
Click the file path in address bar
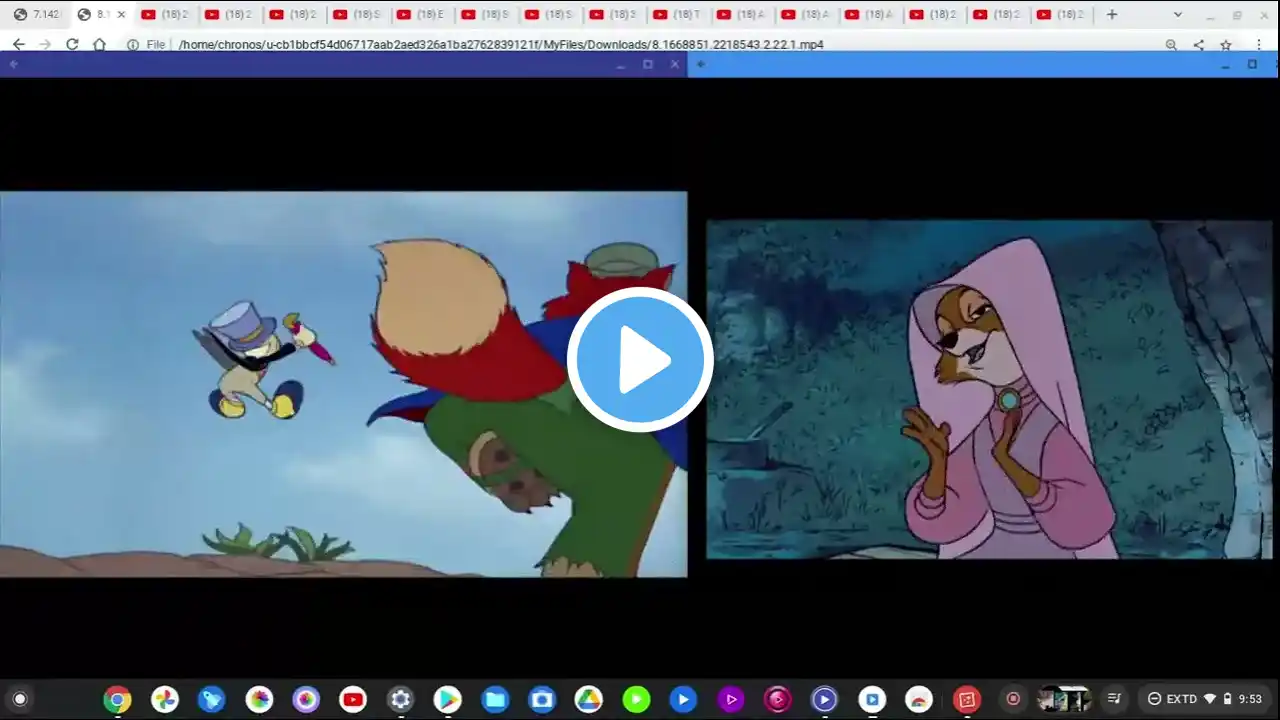[x=501, y=44]
